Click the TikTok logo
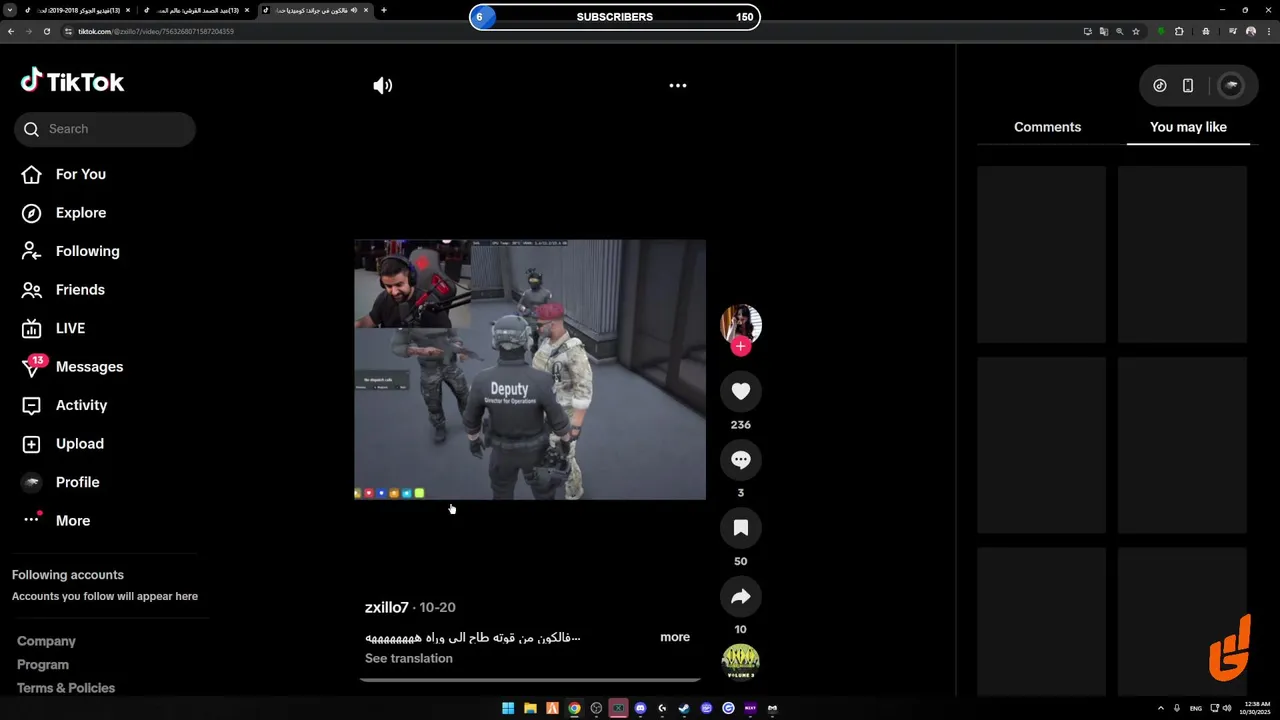Viewport: 1280px width, 720px height. [72, 82]
